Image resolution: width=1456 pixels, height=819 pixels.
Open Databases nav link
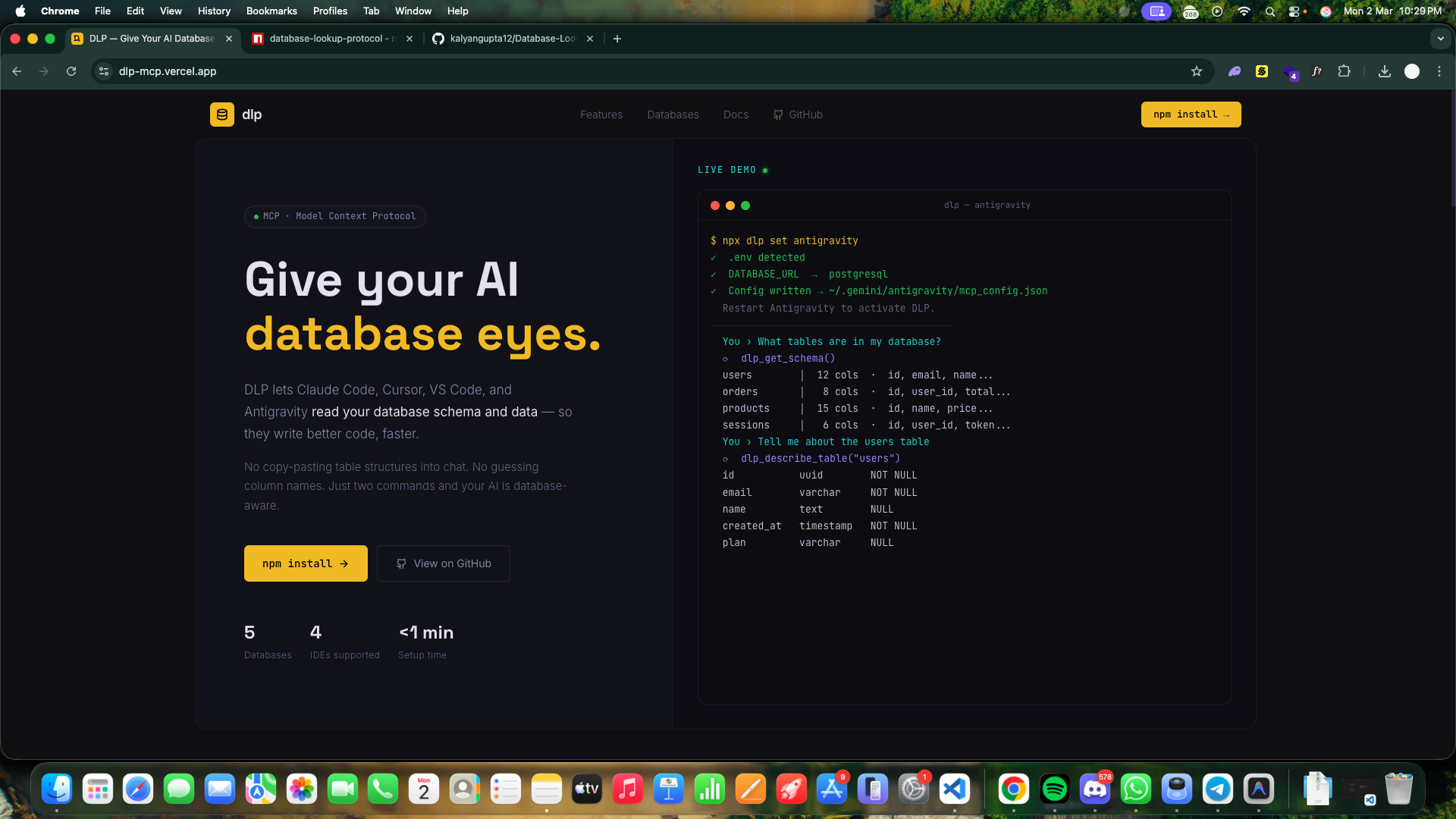[x=673, y=115]
